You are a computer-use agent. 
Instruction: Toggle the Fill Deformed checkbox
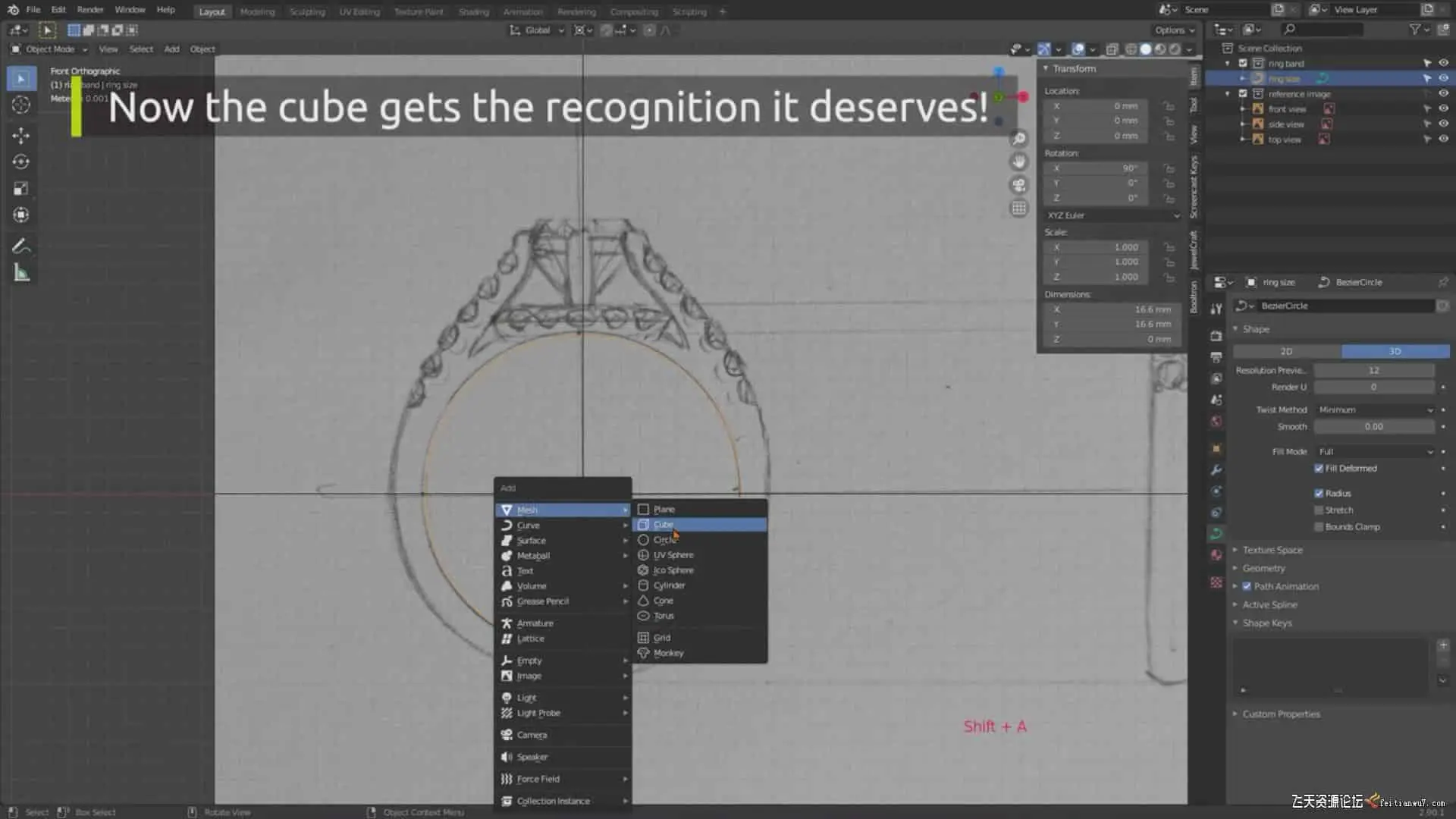tap(1319, 469)
